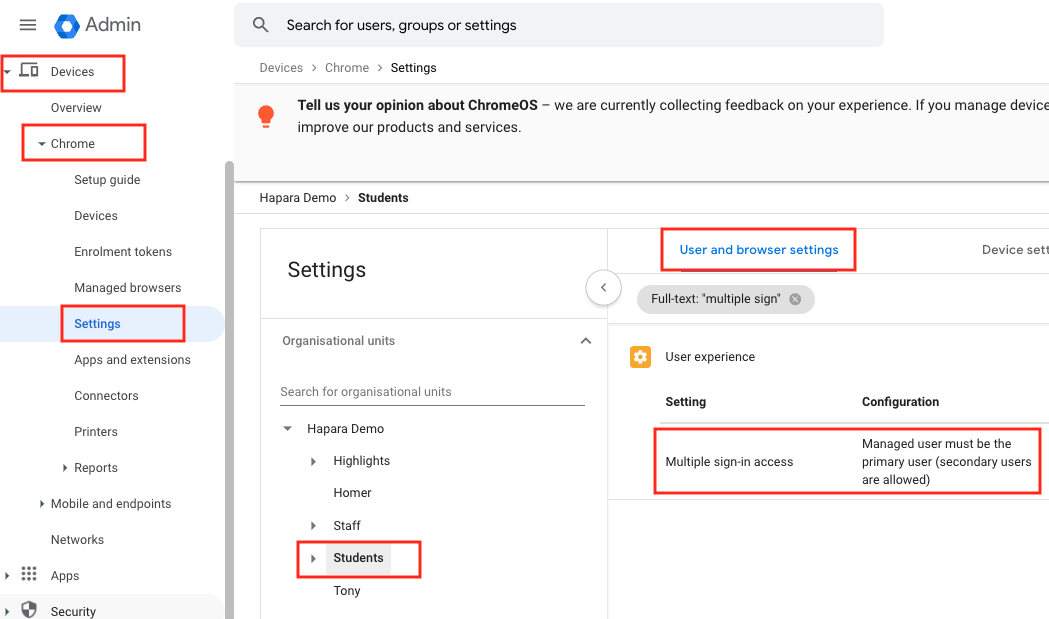
Task: Click the sidebar vertical scrollbar
Action: [229, 388]
